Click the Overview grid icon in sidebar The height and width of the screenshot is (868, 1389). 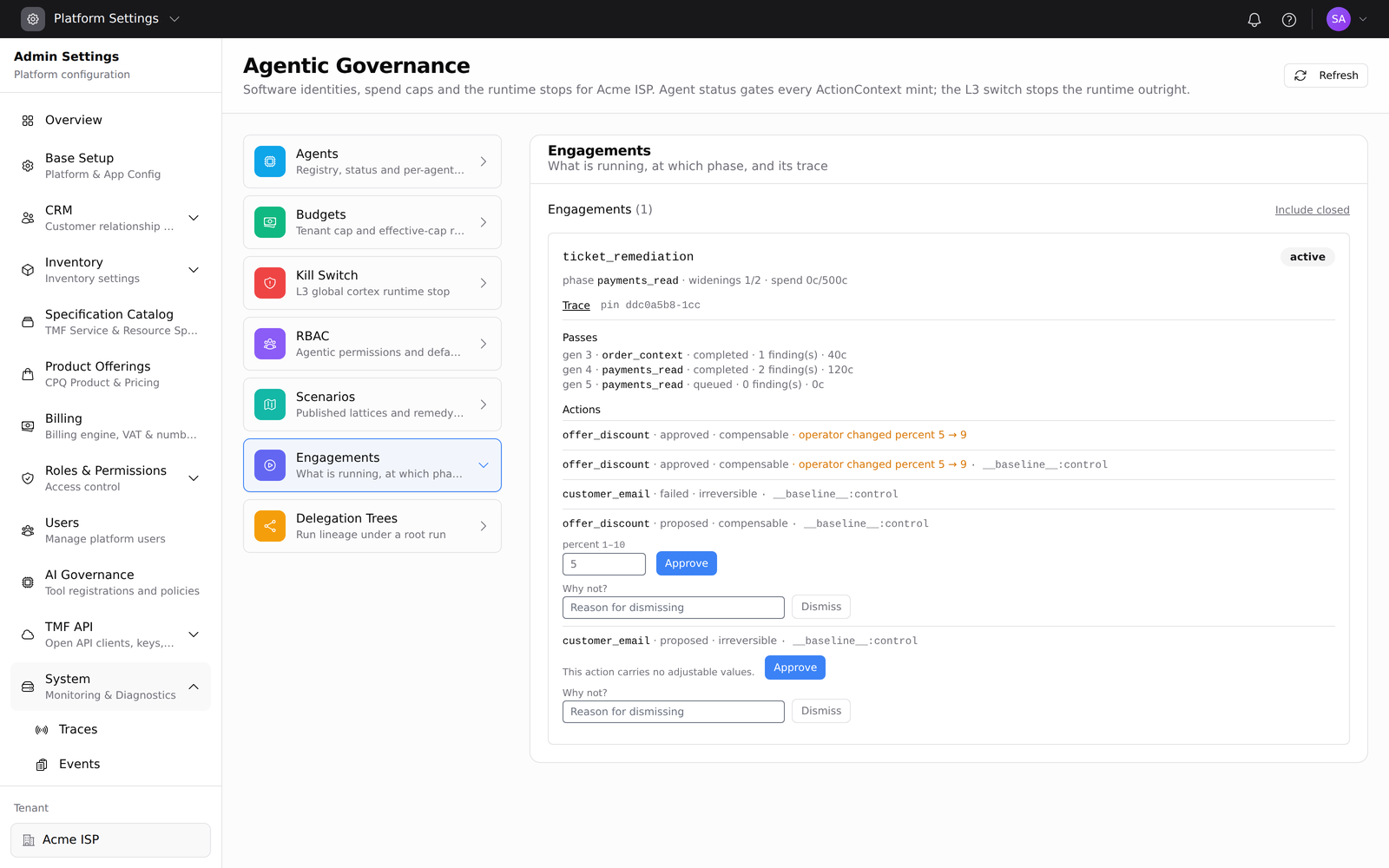28,121
